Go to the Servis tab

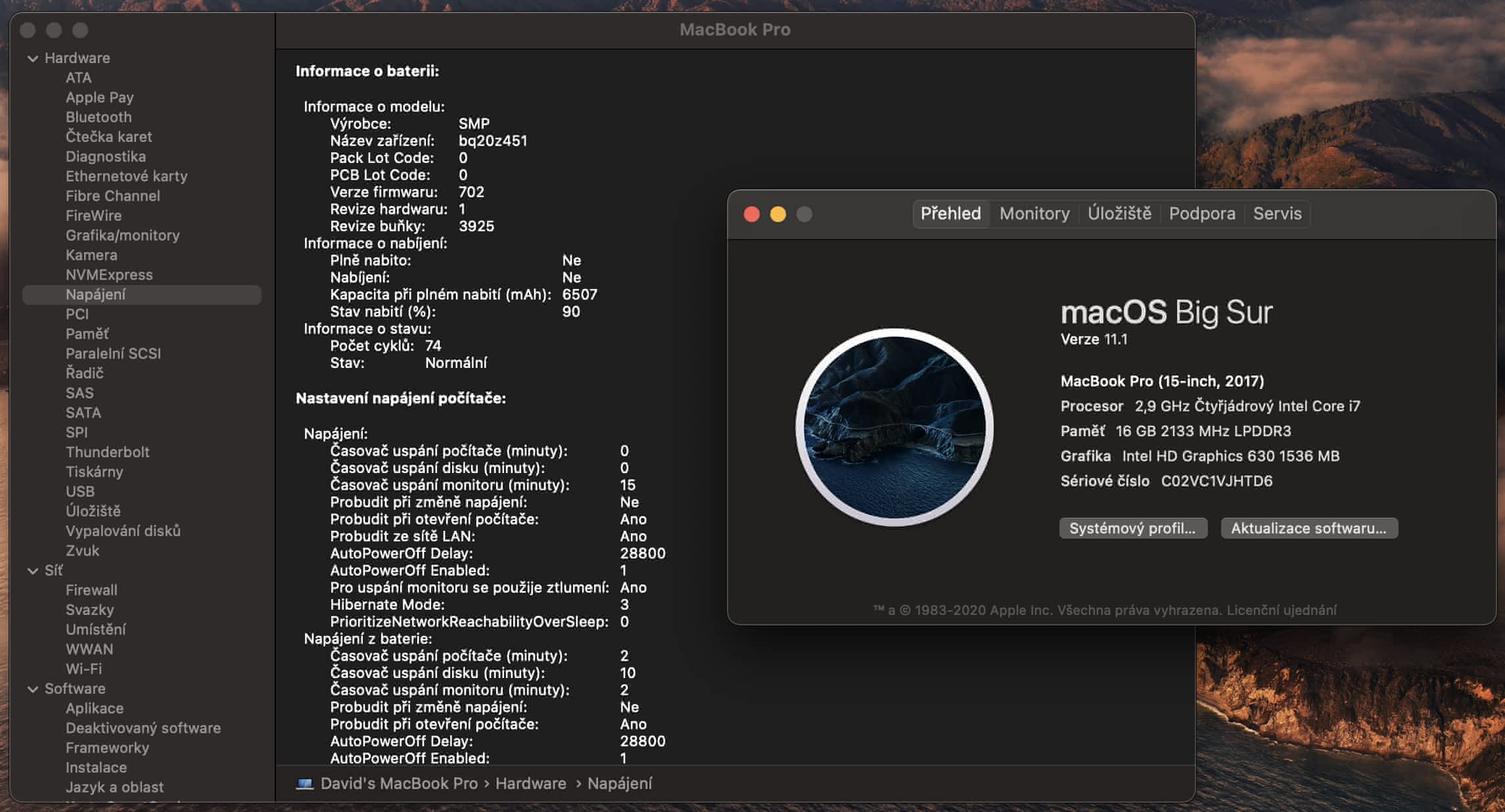(x=1277, y=214)
